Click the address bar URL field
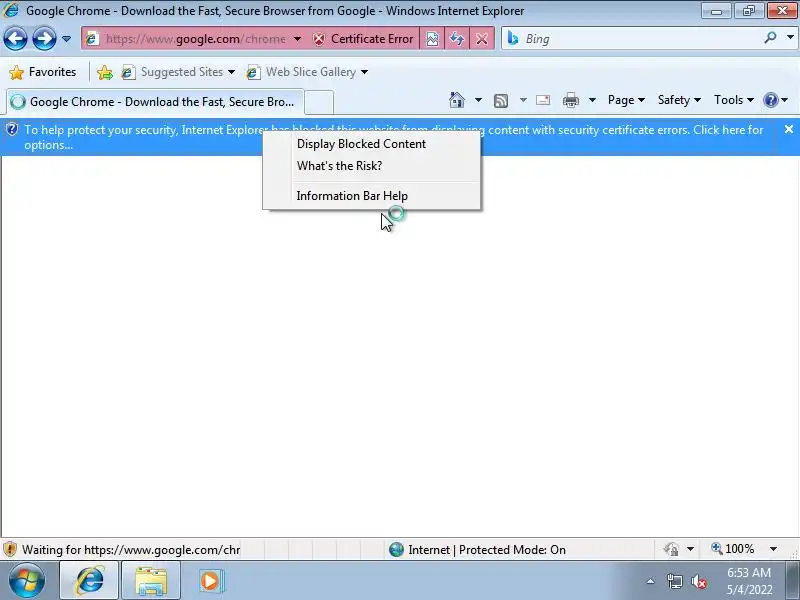The width and height of the screenshot is (800, 600). [x=195, y=39]
